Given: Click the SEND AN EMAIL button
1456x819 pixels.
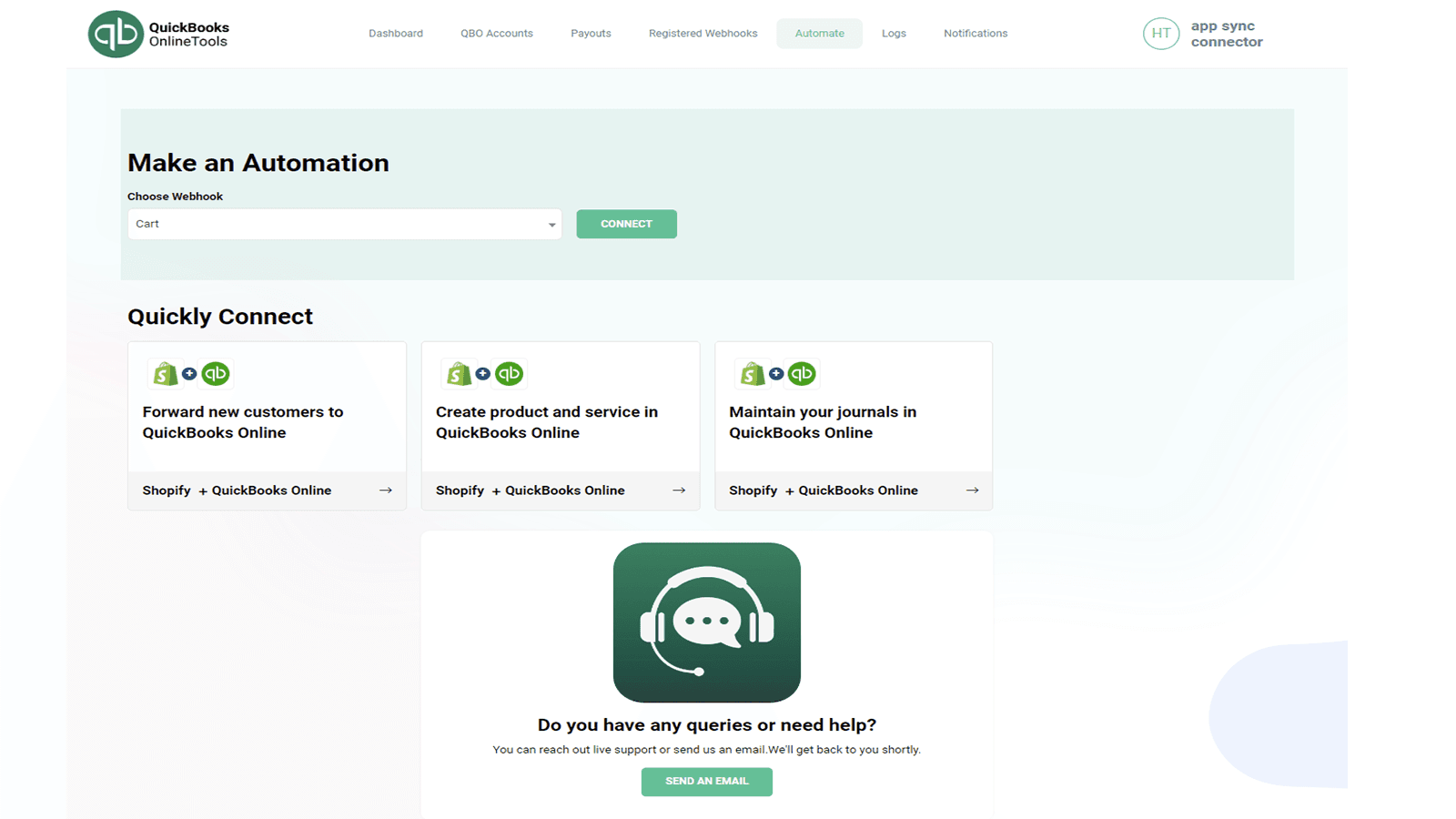Looking at the screenshot, I should [706, 781].
